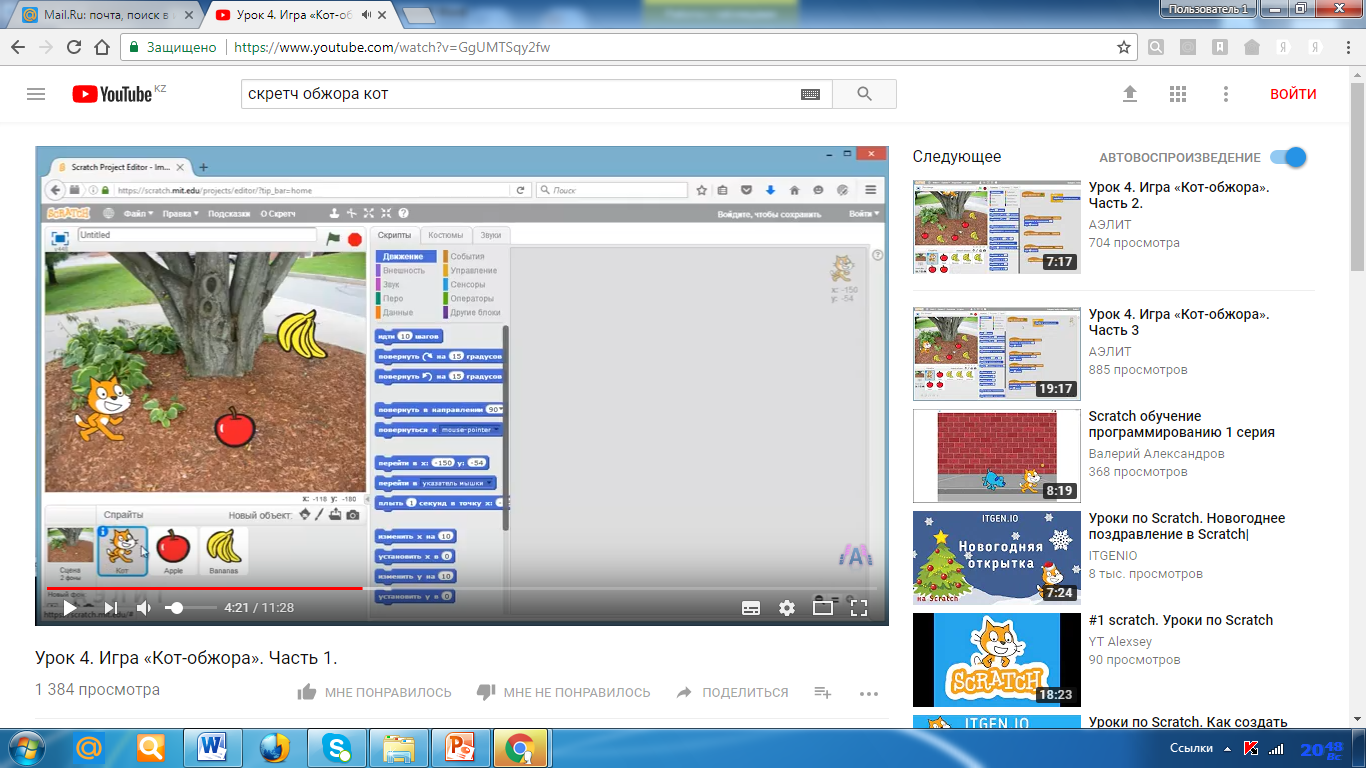This screenshot has width=1366, height=768.
Task: Open Skype from the taskbar
Action: click(x=336, y=748)
